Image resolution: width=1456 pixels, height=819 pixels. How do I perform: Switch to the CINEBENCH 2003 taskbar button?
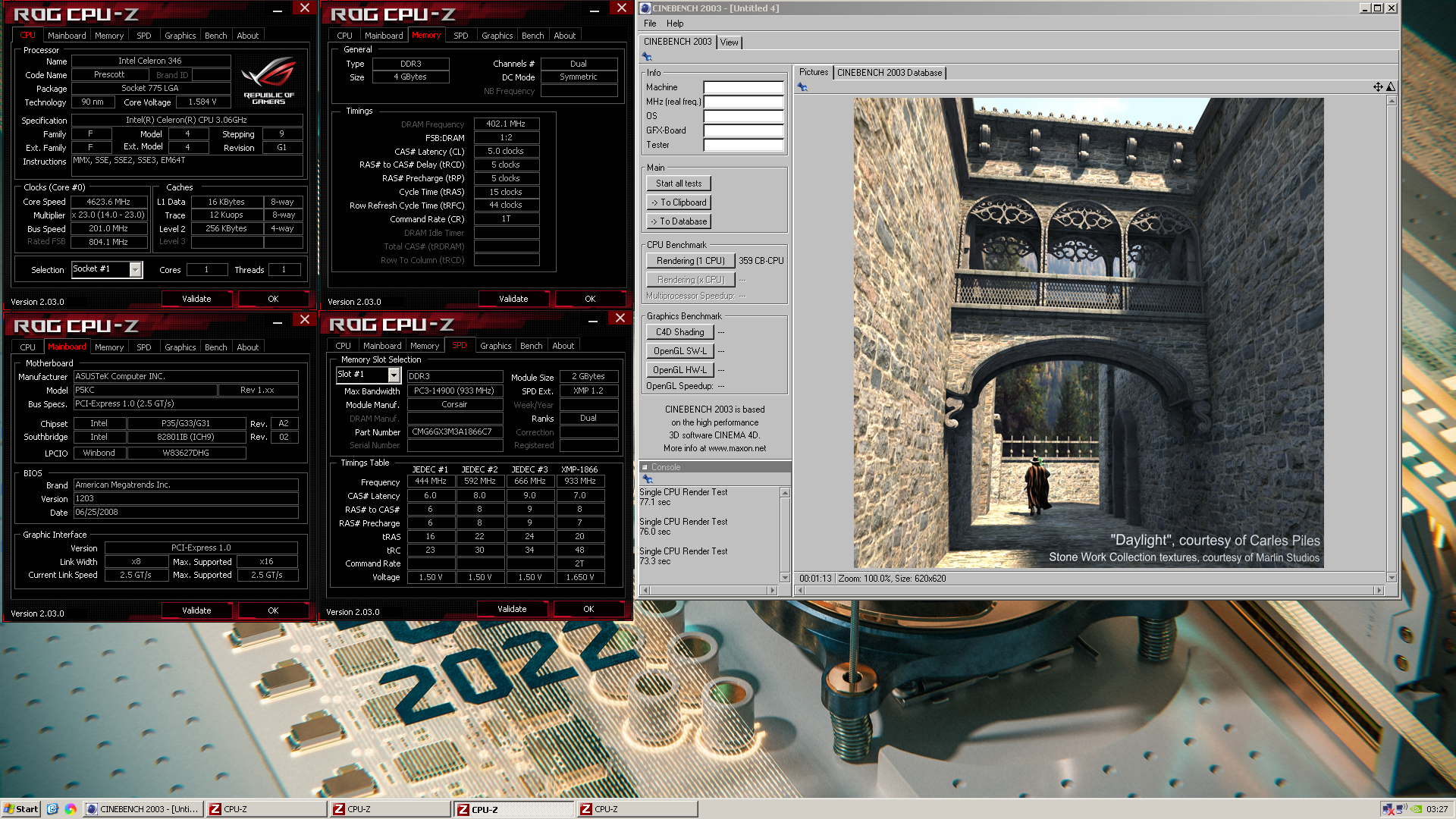(142, 809)
